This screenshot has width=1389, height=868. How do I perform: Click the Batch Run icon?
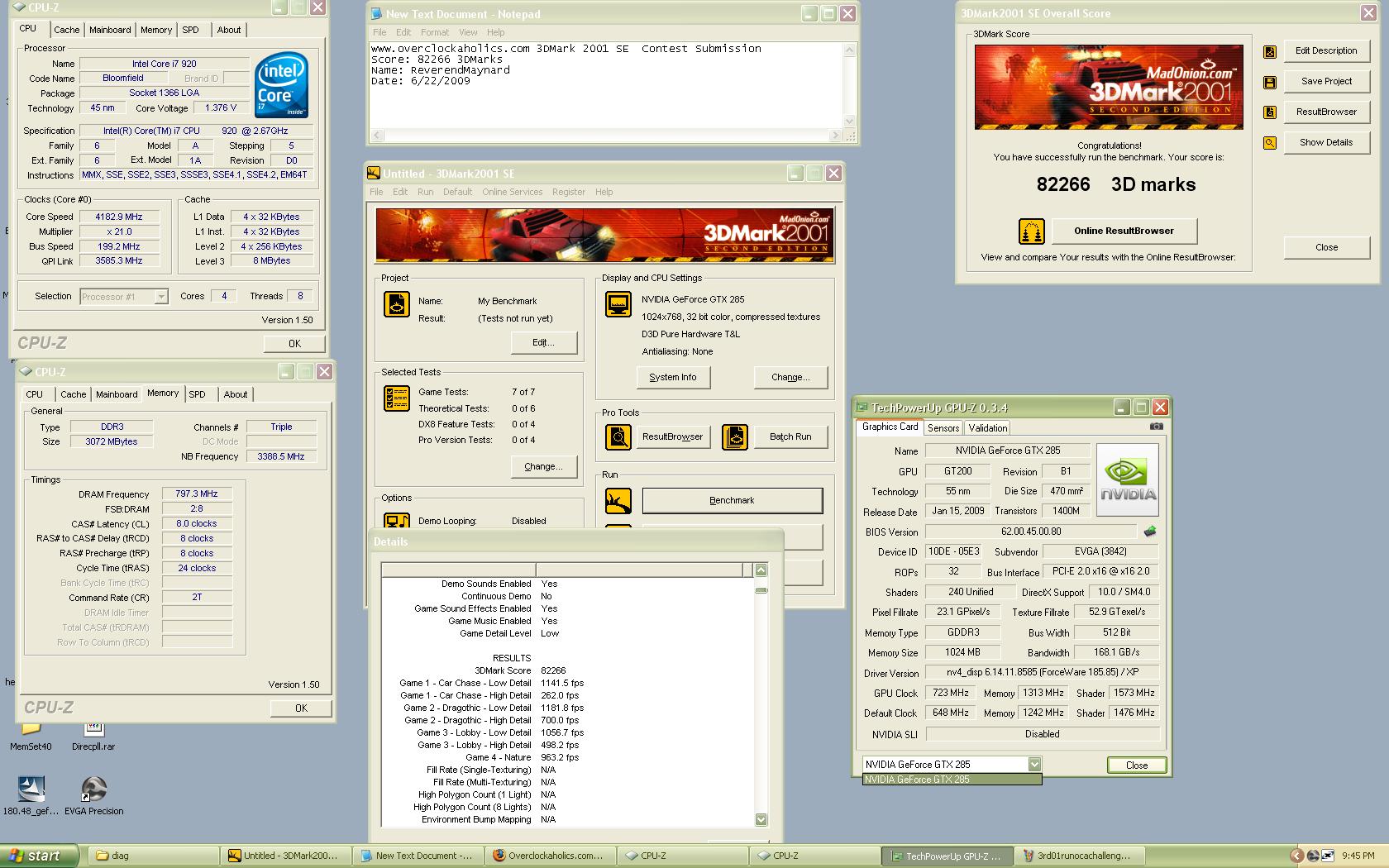pos(735,436)
